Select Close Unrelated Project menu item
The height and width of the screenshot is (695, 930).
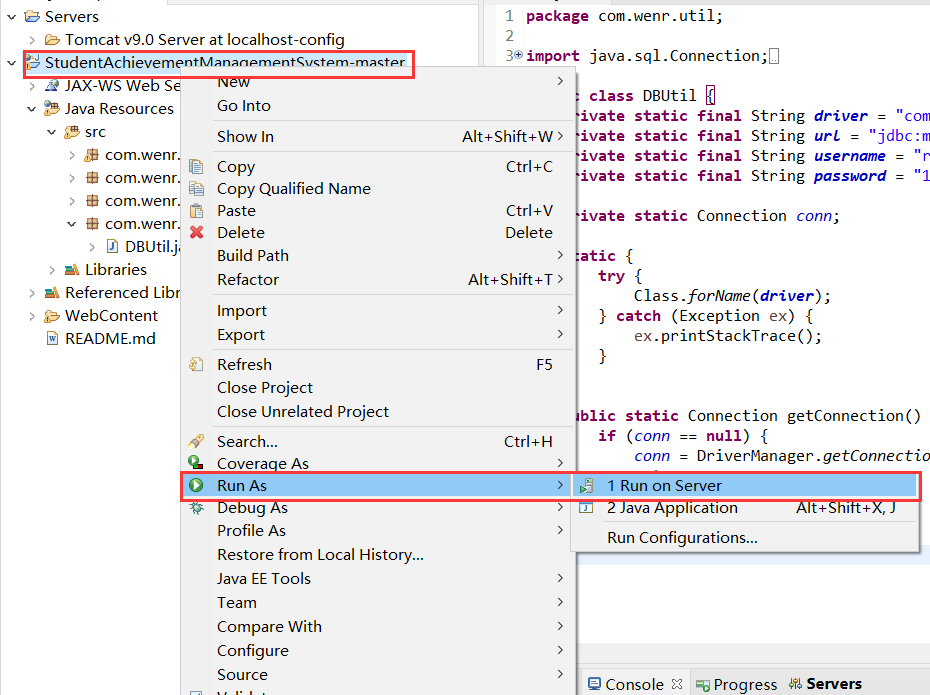[x=377, y=412]
